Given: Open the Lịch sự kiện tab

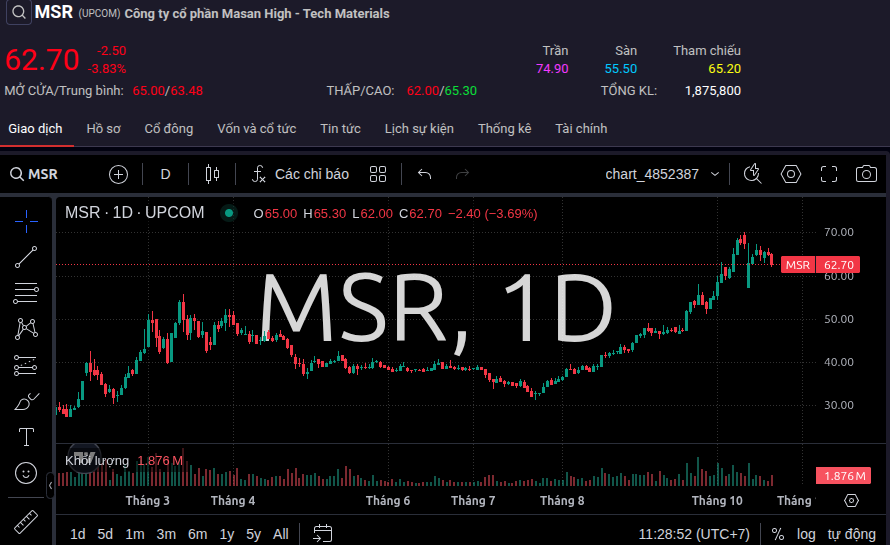Looking at the screenshot, I should [419, 129].
